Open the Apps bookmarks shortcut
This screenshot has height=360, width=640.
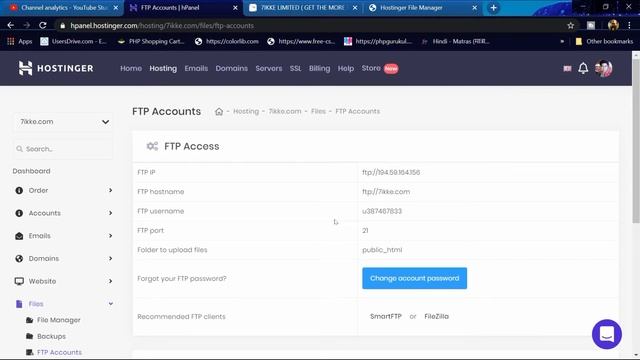(20, 41)
